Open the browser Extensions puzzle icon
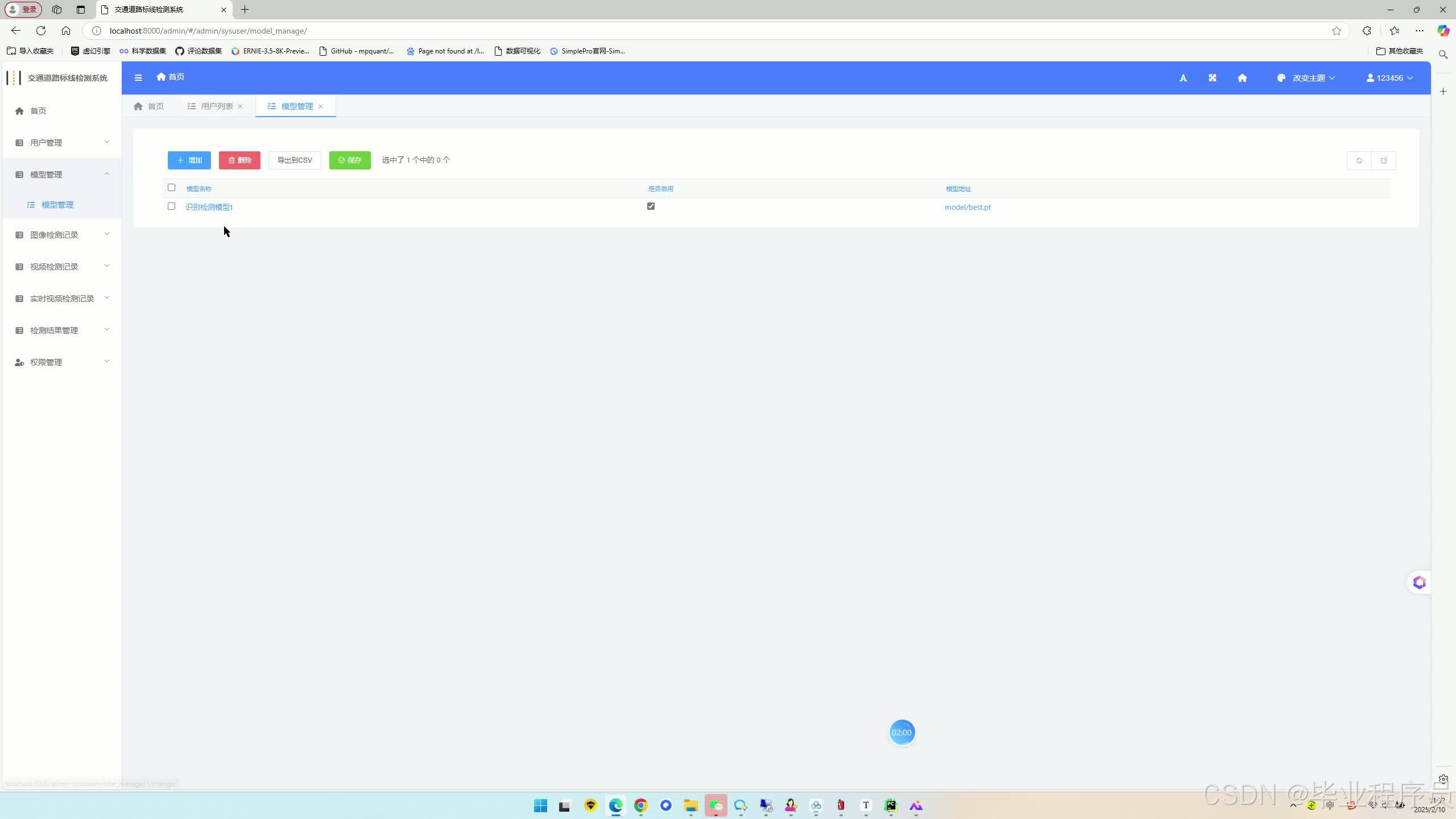This screenshot has width=1456, height=819. [x=1367, y=31]
